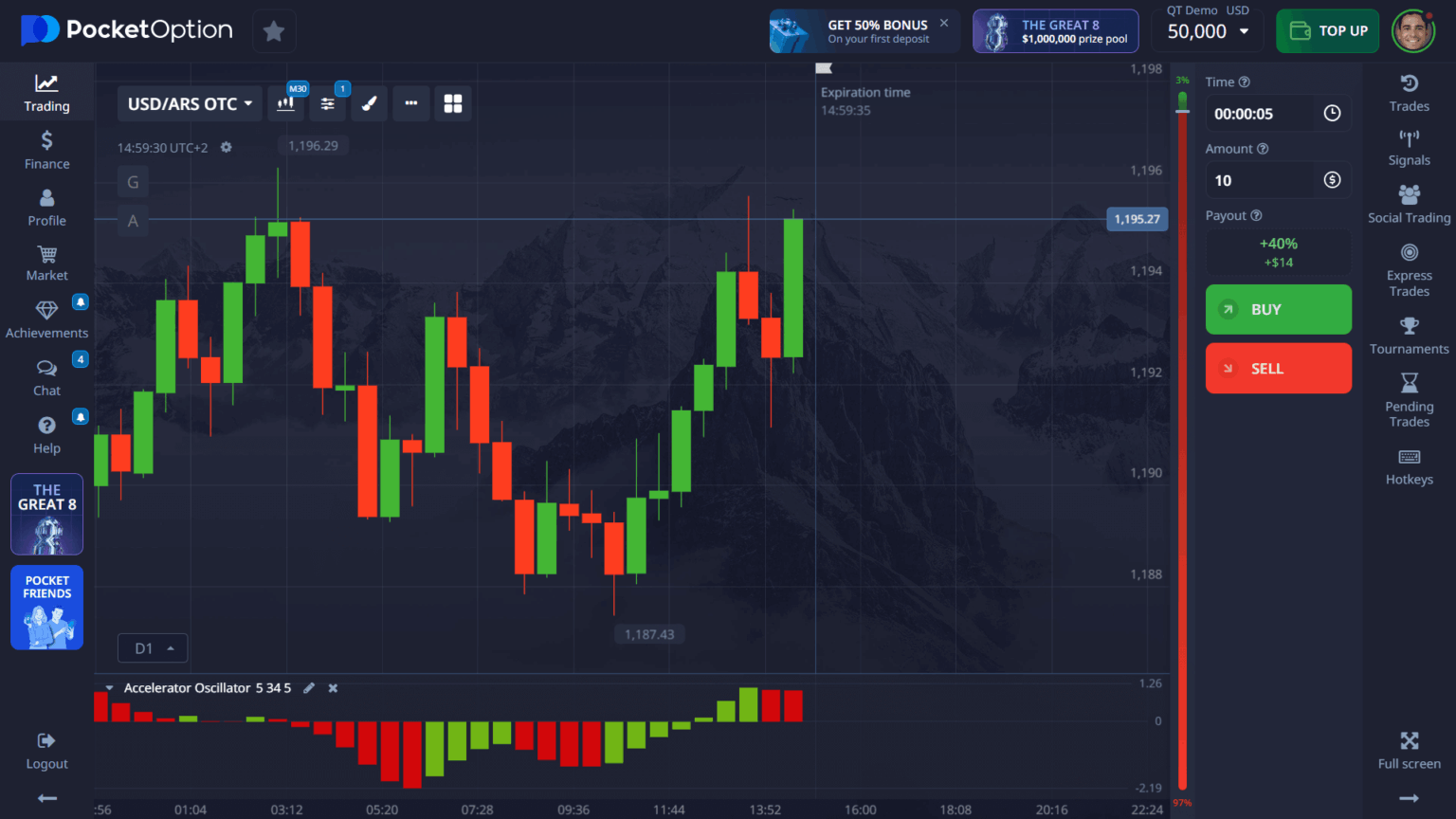Dismiss the 50% bonus banner

[x=944, y=21]
